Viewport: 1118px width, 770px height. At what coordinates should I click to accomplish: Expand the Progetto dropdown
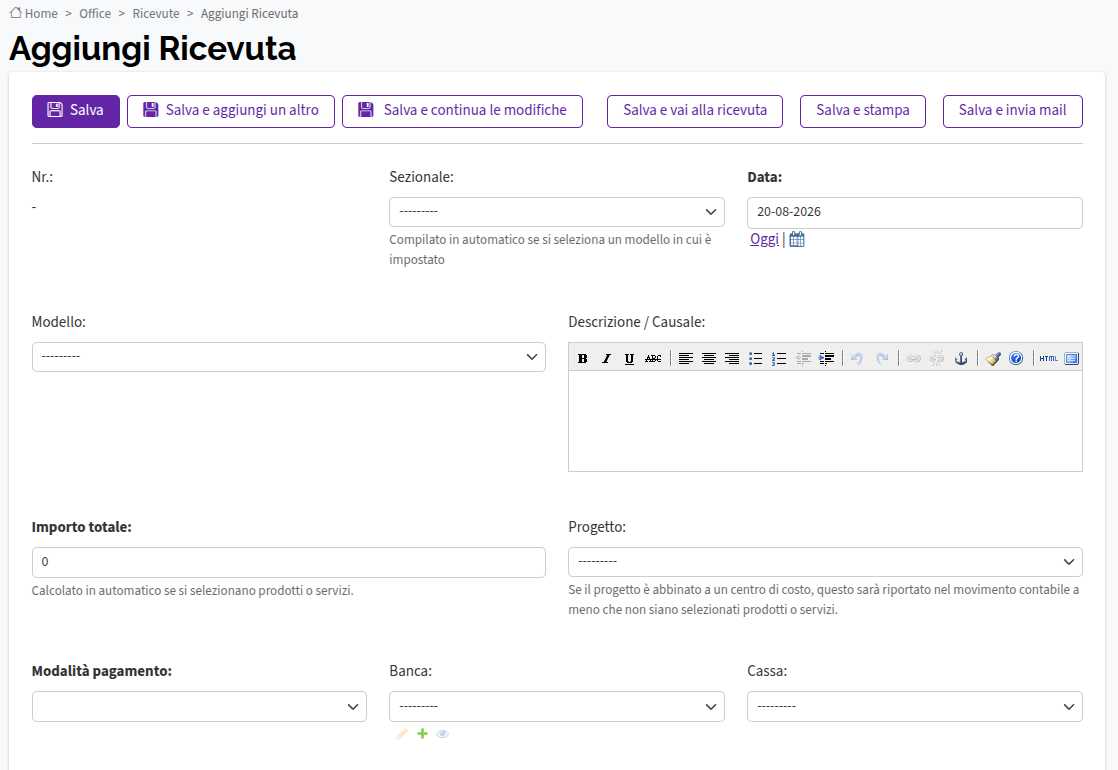click(825, 563)
